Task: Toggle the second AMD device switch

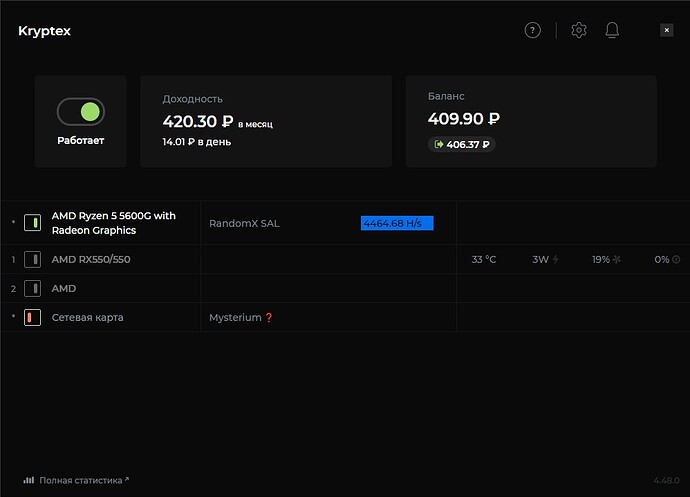Action: [33, 288]
